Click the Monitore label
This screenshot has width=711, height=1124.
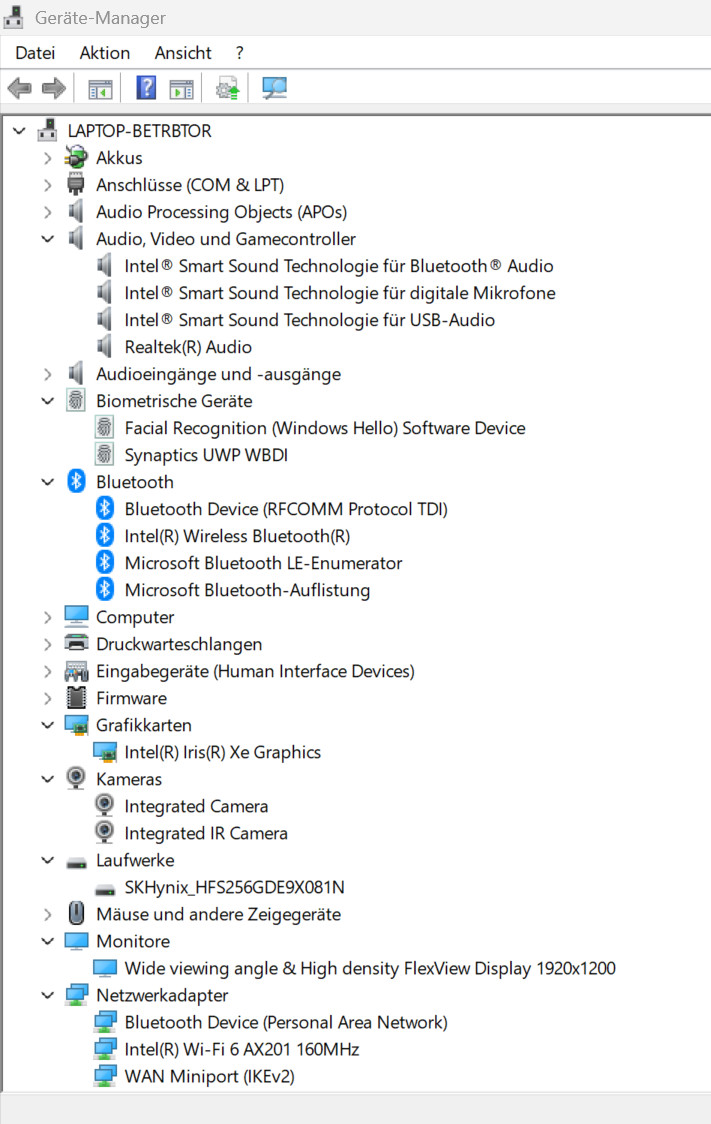pyautogui.click(x=133, y=941)
